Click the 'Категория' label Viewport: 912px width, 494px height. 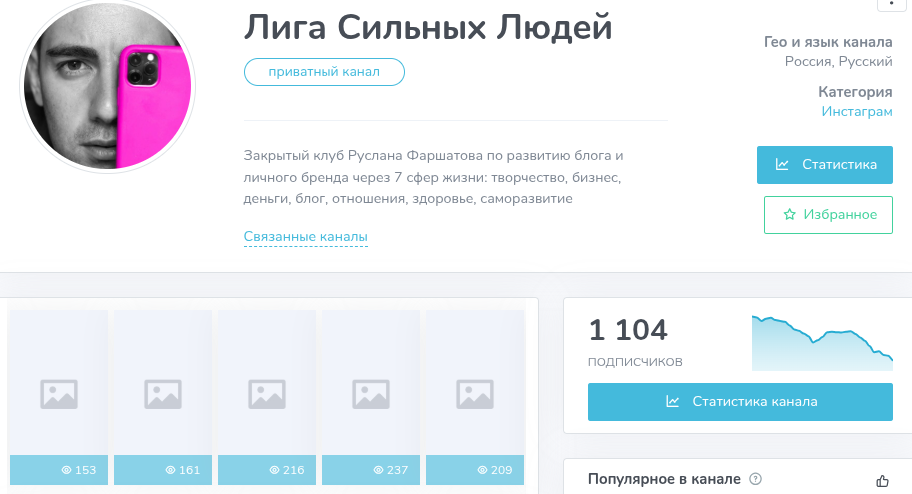(855, 92)
